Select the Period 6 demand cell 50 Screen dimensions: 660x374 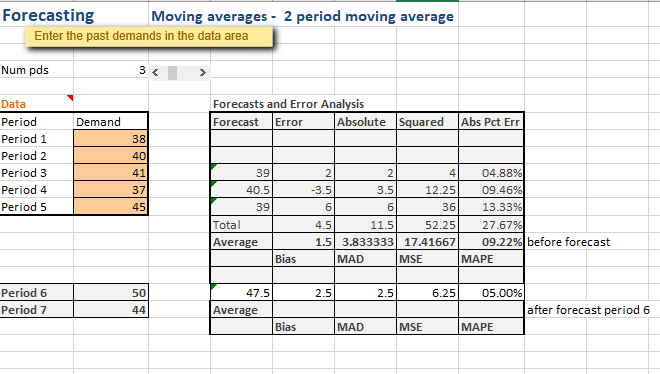tap(111, 292)
